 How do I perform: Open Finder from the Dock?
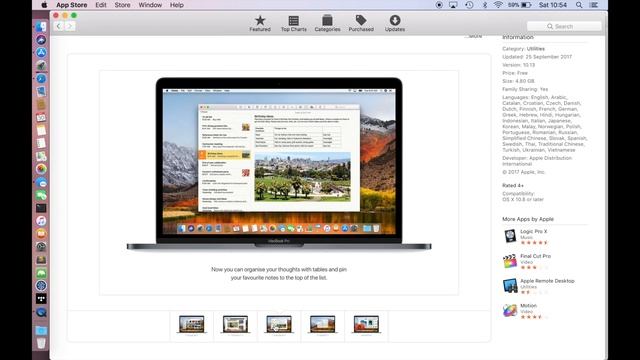coord(41,27)
